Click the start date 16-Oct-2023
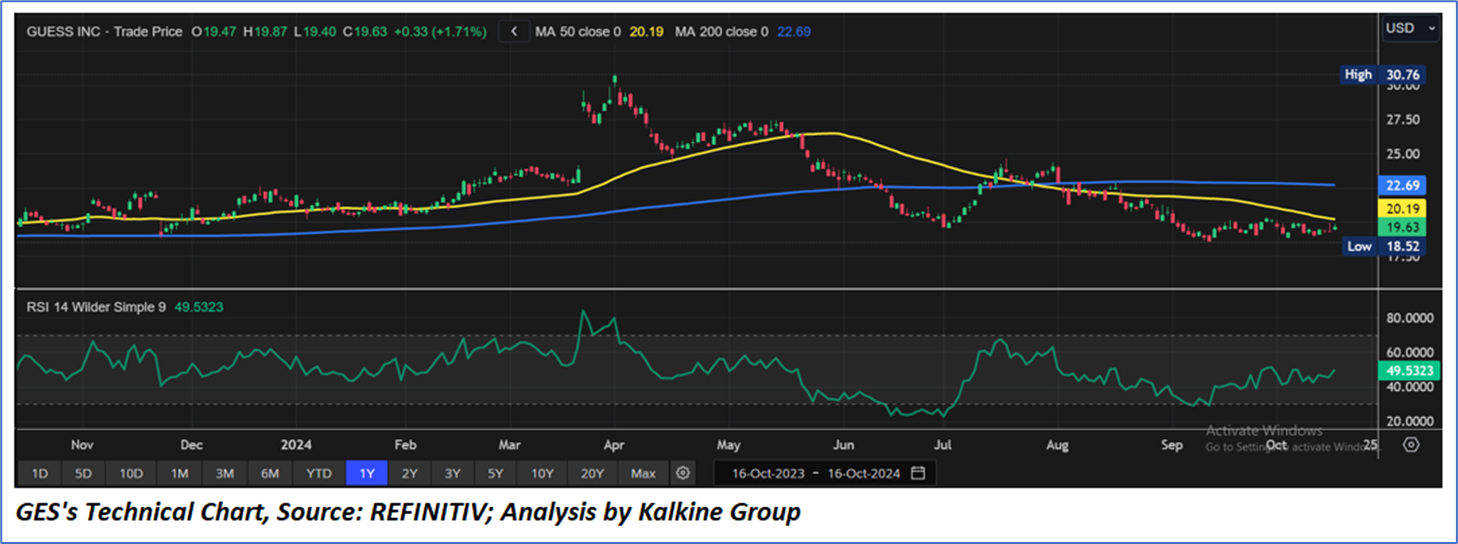1458x544 pixels. click(769, 473)
